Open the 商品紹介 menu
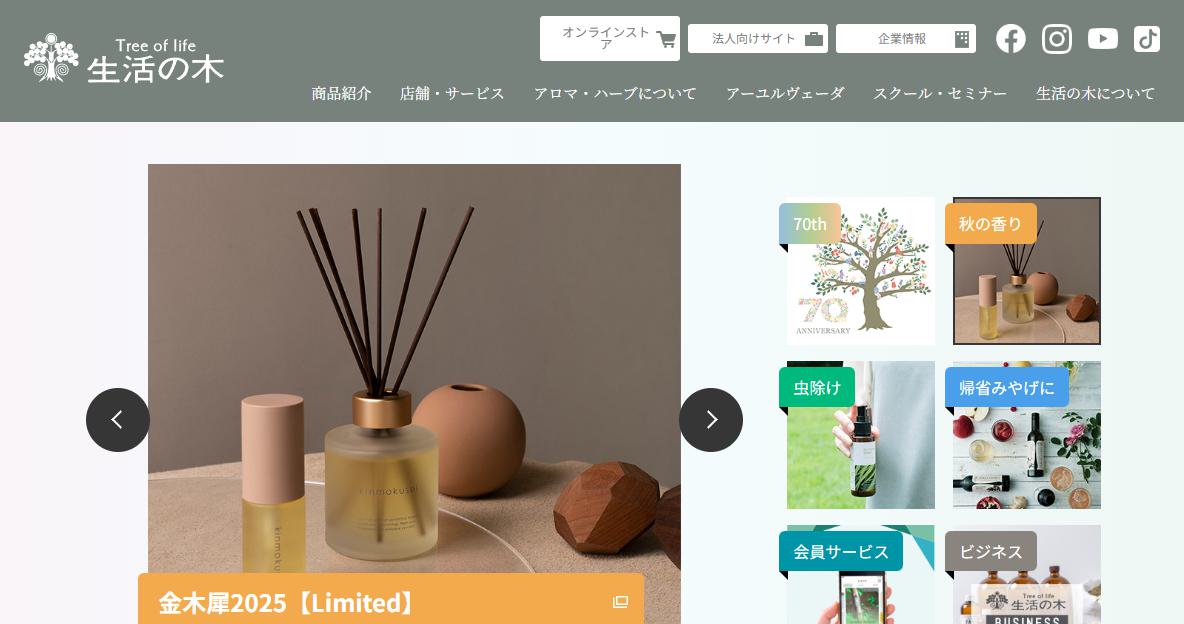This screenshot has height=624, width=1184. point(341,94)
